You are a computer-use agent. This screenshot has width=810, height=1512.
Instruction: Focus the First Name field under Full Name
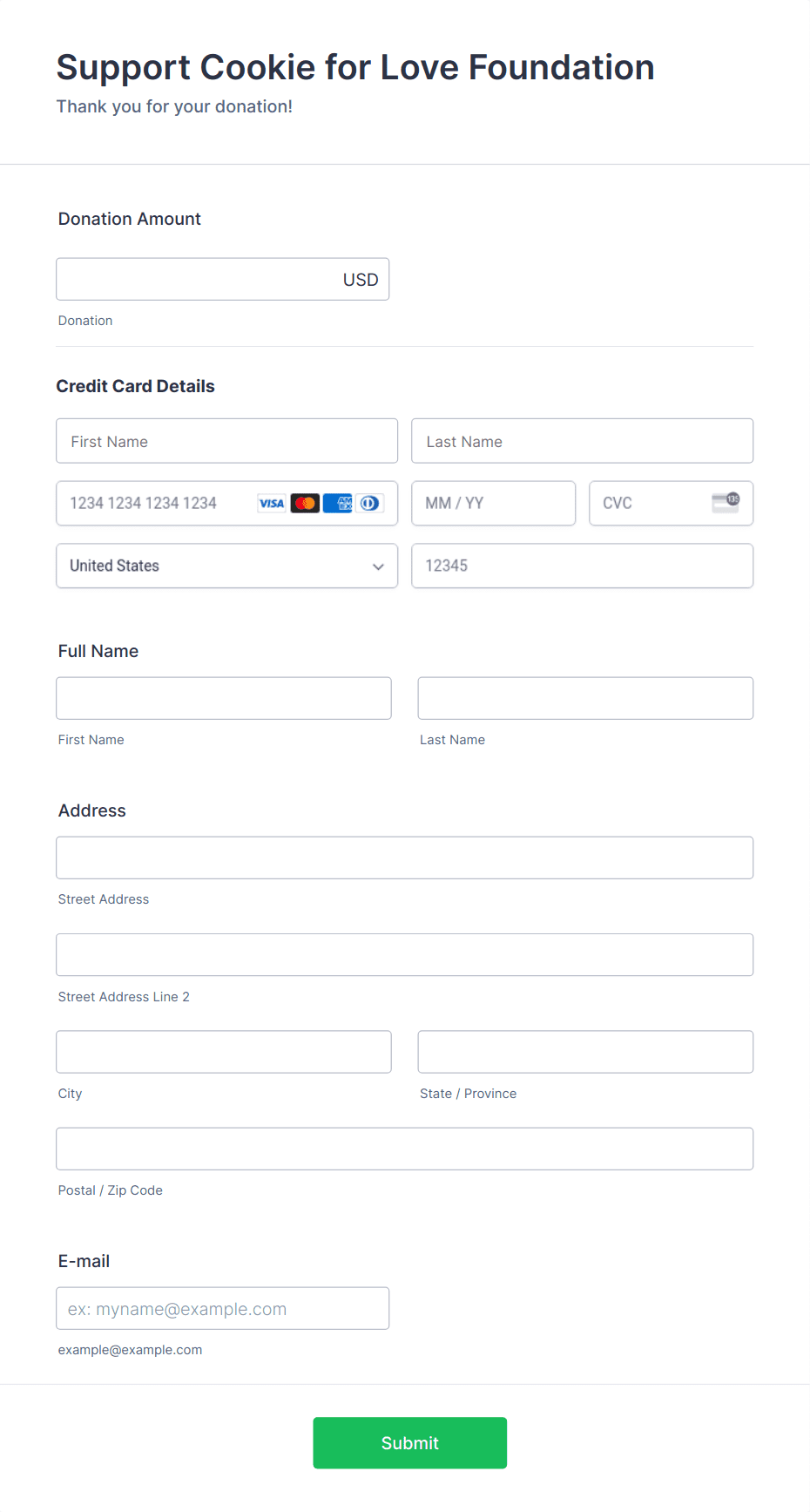click(223, 698)
